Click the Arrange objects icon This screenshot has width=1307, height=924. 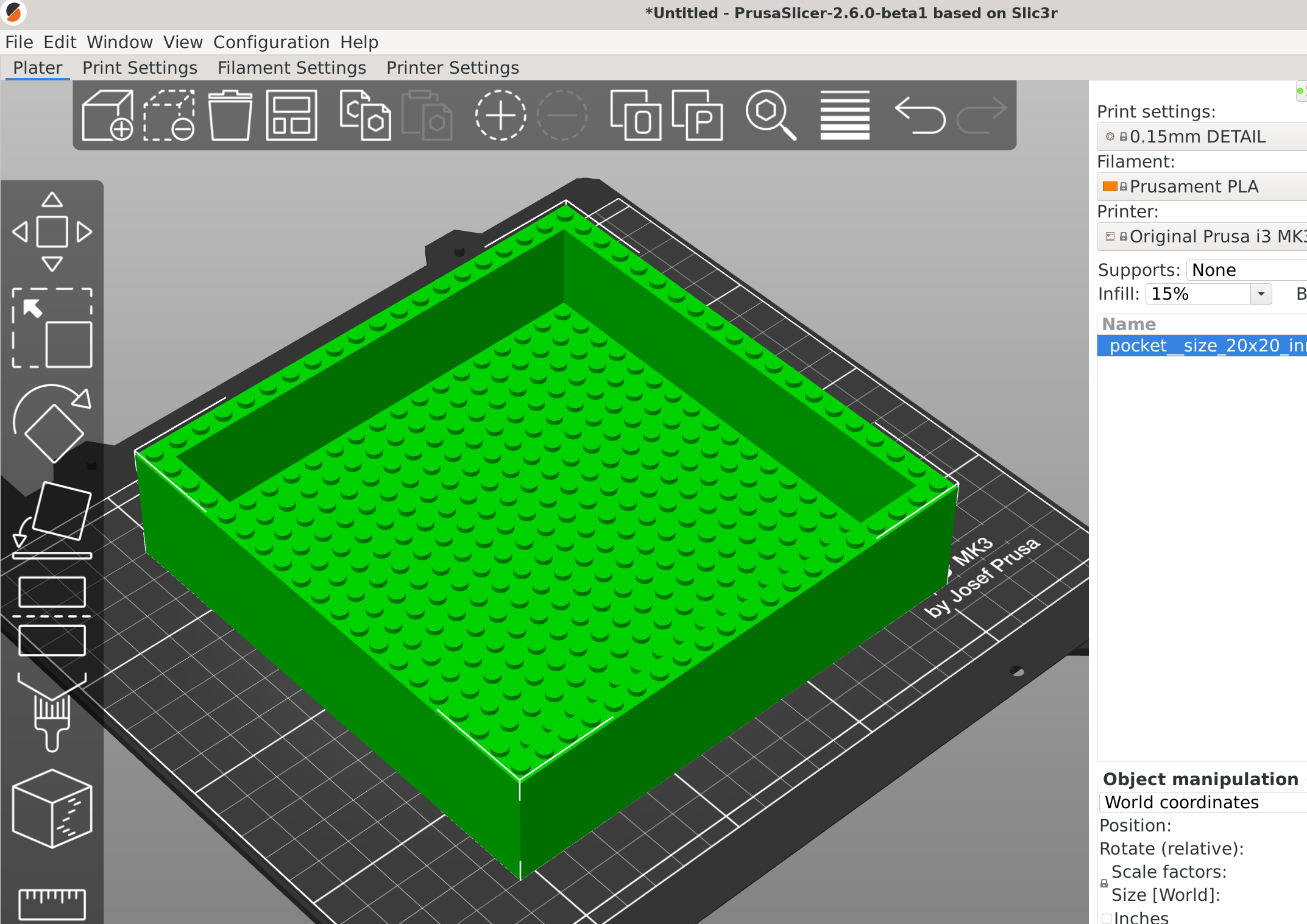coord(292,116)
